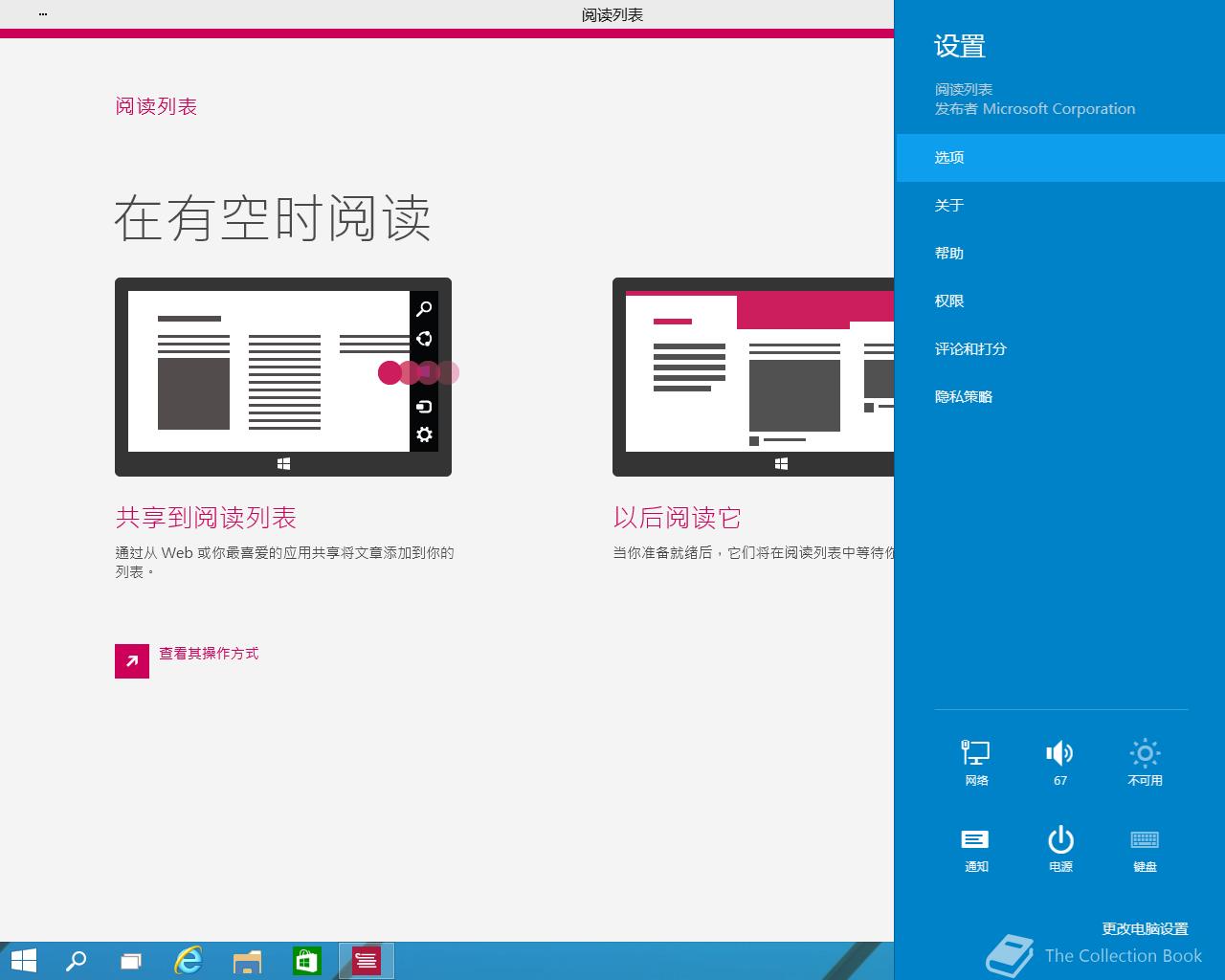Screen dimensions: 1225x980
Task: Click the 以后阅读它 tablet illustration
Action: [753, 377]
